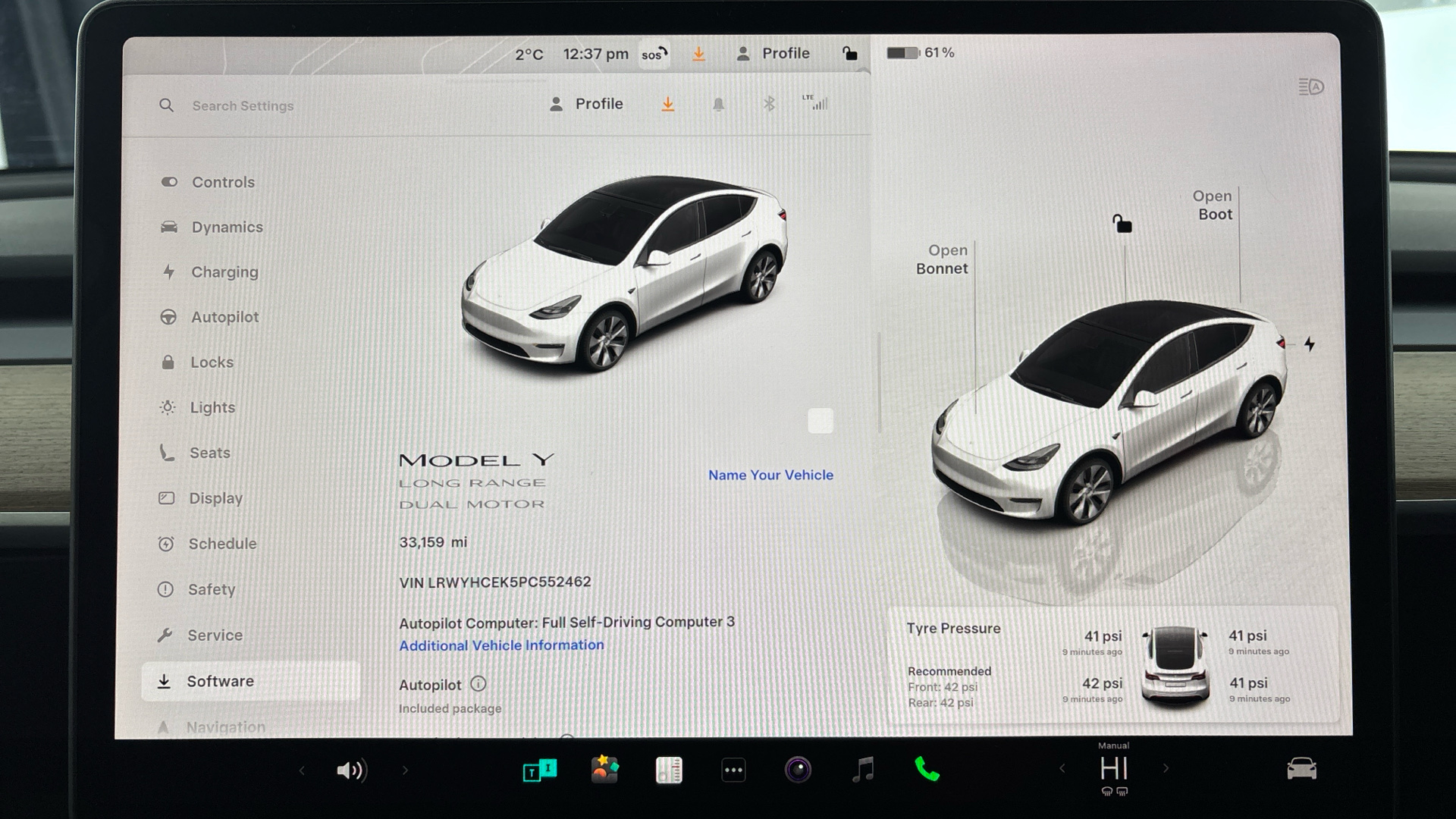Screen dimensions: 1456x819
Task: Open the music note media app
Action: [863, 770]
